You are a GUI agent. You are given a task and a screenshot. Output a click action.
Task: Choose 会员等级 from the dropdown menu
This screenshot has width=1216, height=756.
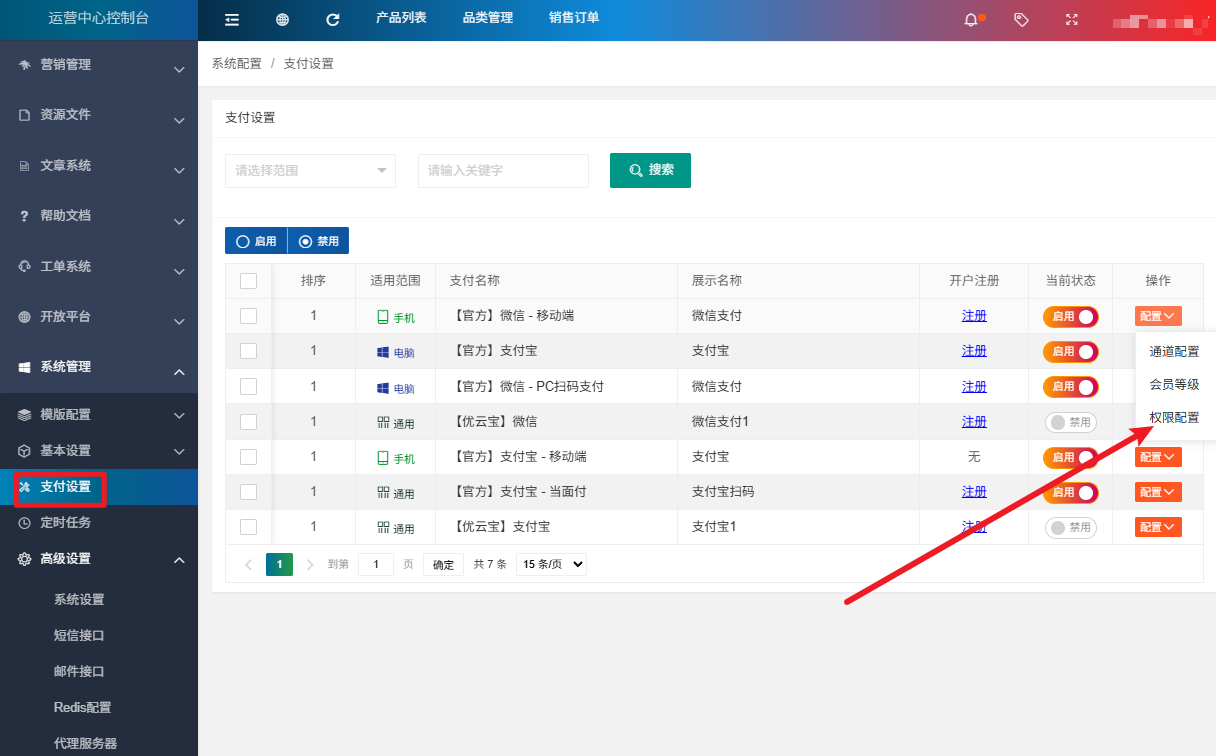(1174, 385)
